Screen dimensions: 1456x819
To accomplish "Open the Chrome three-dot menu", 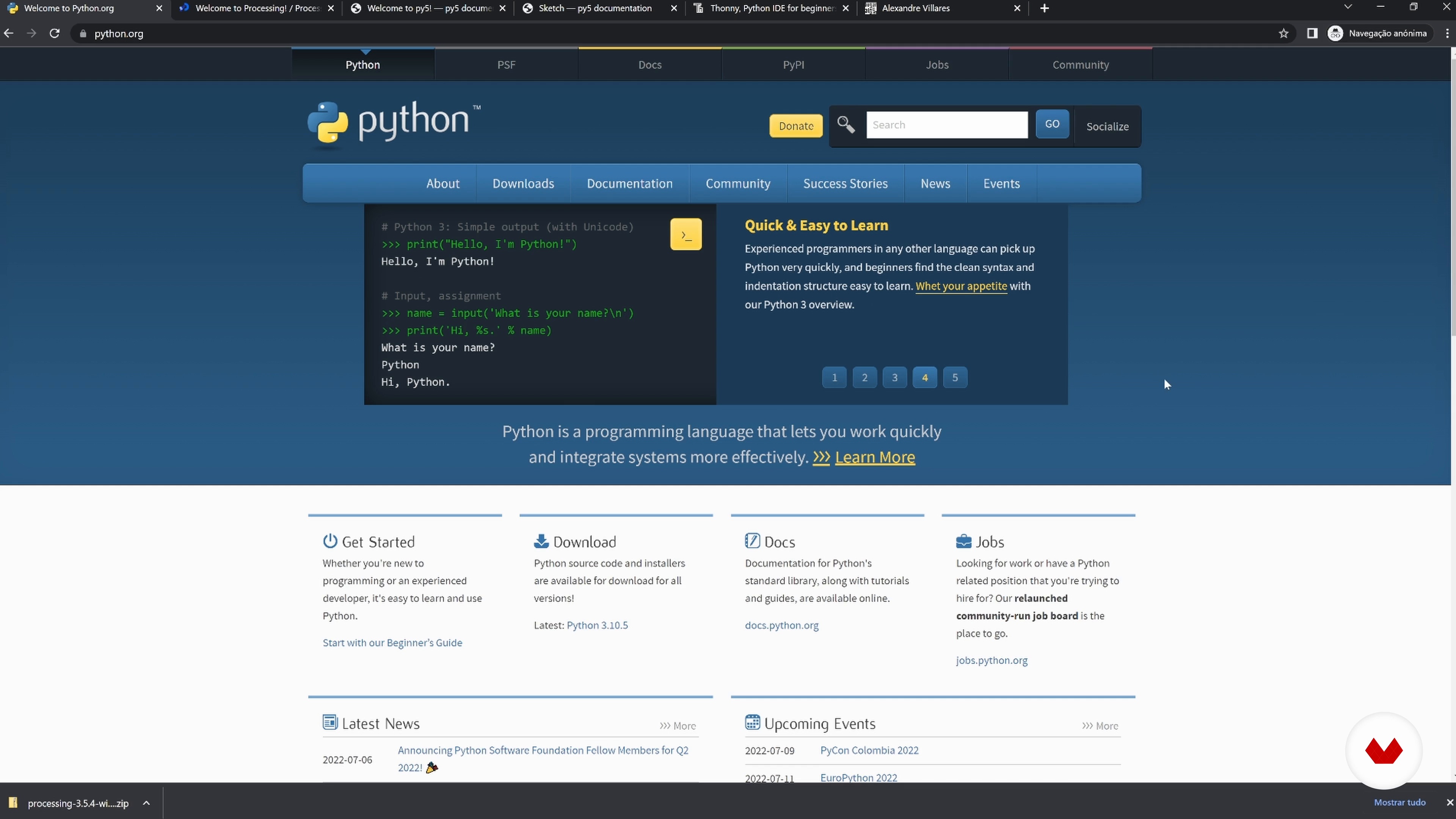I will coord(1447,33).
